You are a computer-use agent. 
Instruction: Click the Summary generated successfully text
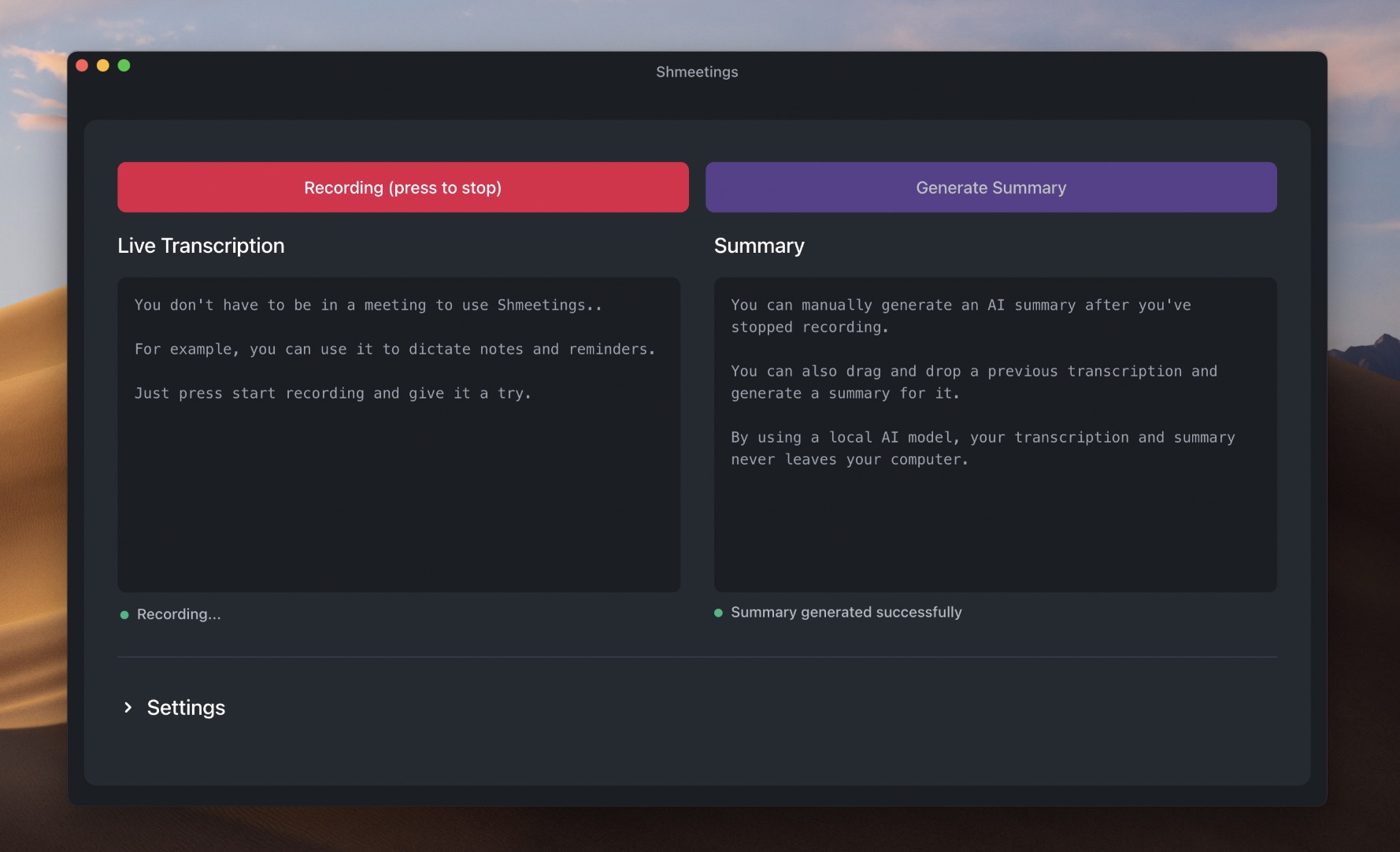[846, 612]
